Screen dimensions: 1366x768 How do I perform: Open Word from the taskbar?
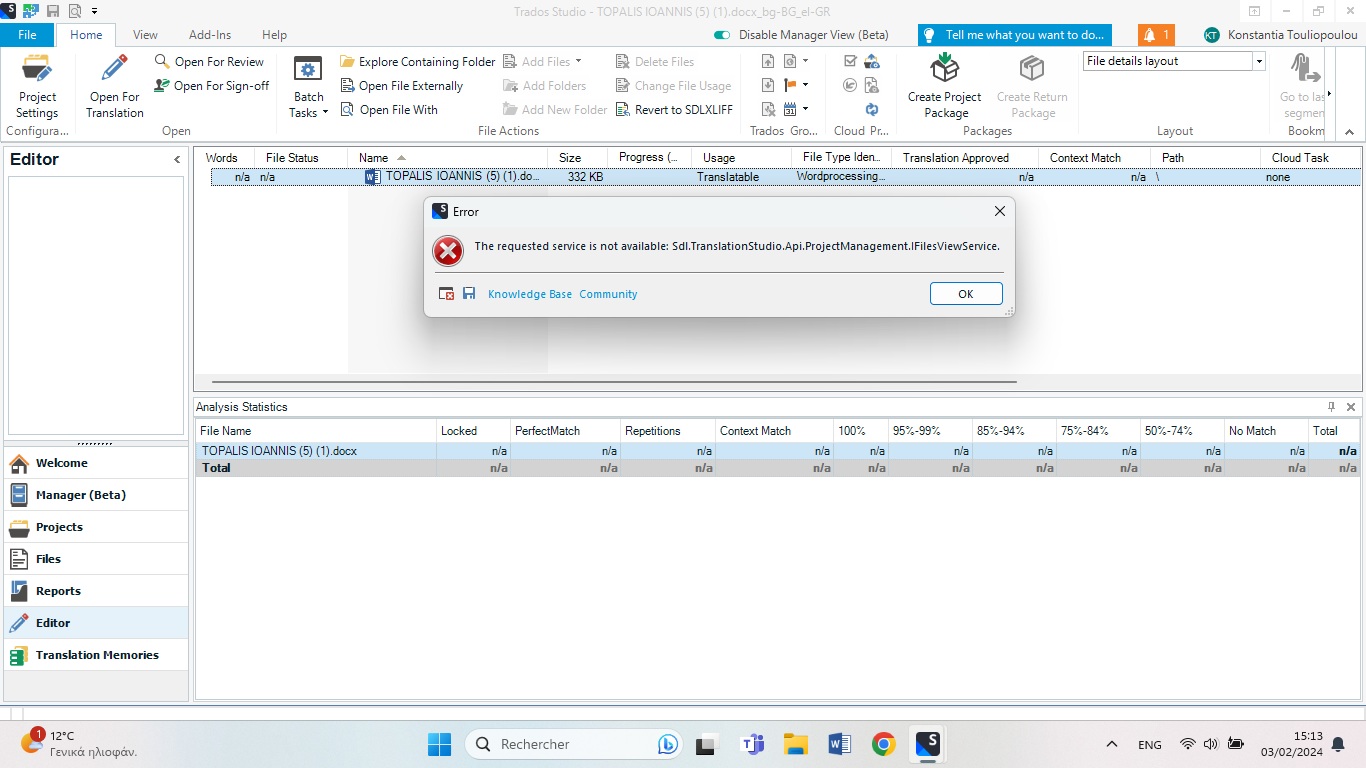(x=839, y=744)
